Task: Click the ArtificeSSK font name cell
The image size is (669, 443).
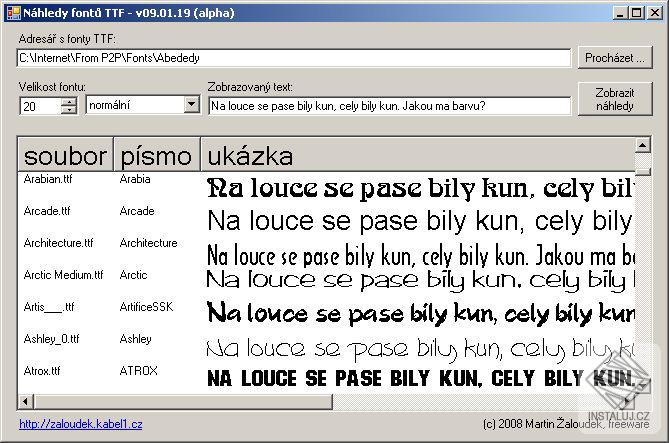Action: point(146,307)
